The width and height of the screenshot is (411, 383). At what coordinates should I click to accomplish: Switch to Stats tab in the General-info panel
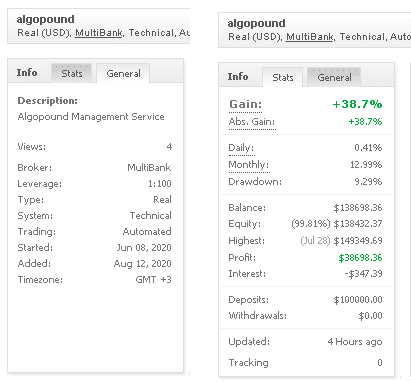tap(72, 73)
